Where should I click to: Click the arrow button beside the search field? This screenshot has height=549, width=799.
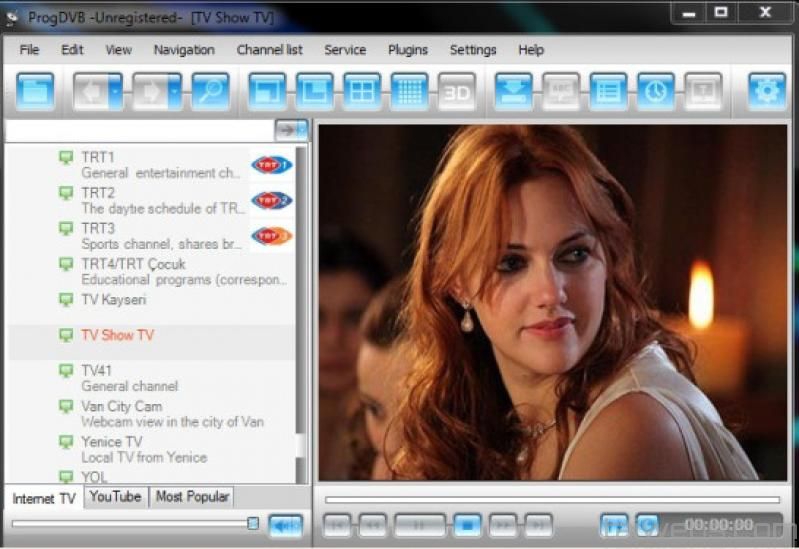290,130
